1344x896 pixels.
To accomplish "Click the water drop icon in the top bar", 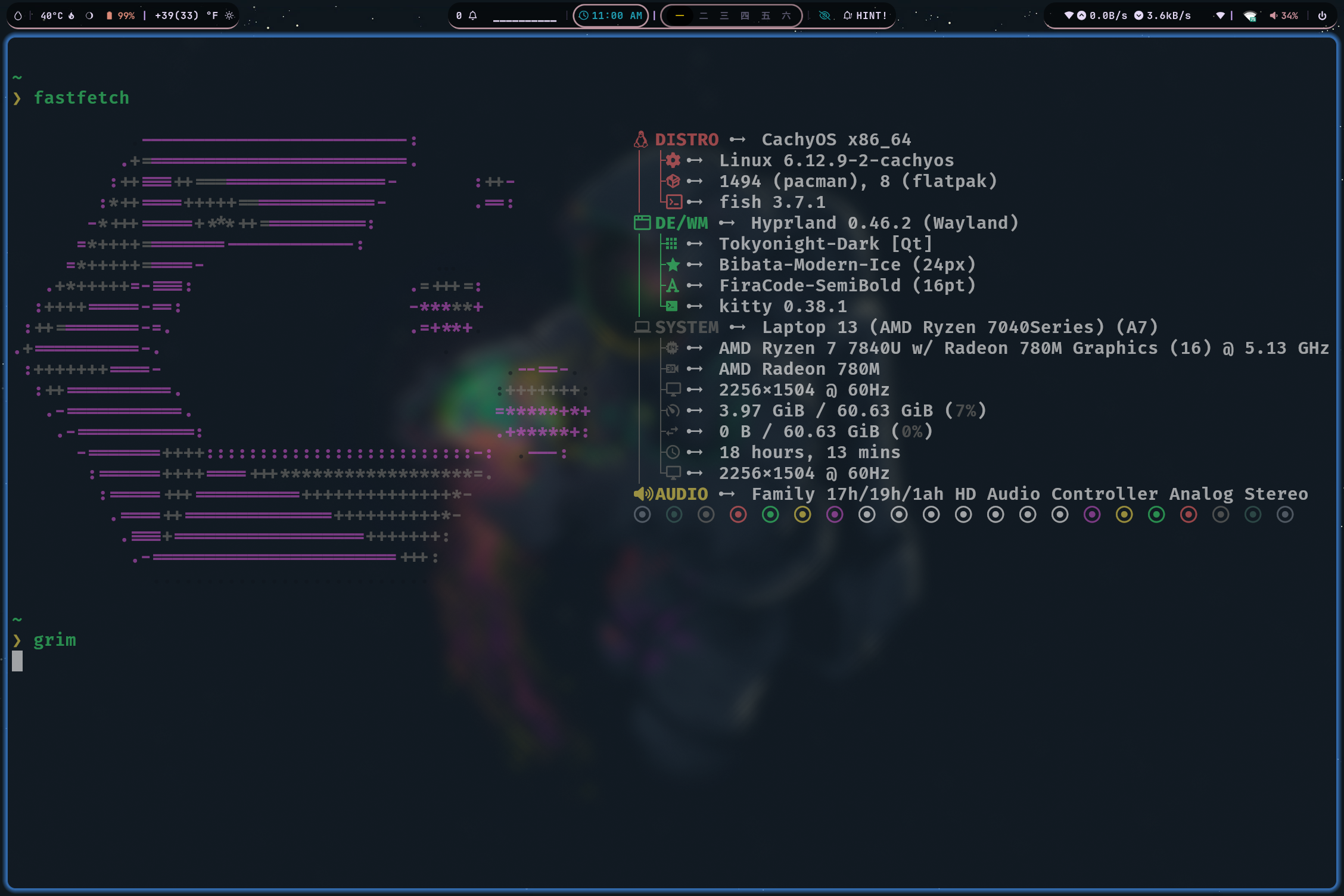I will point(18,15).
